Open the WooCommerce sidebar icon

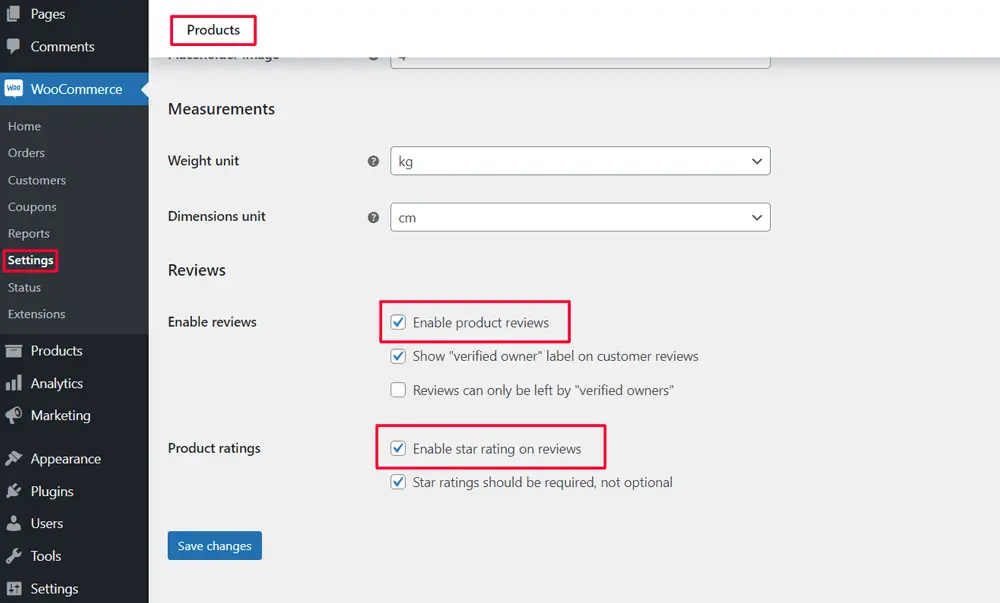coord(12,88)
